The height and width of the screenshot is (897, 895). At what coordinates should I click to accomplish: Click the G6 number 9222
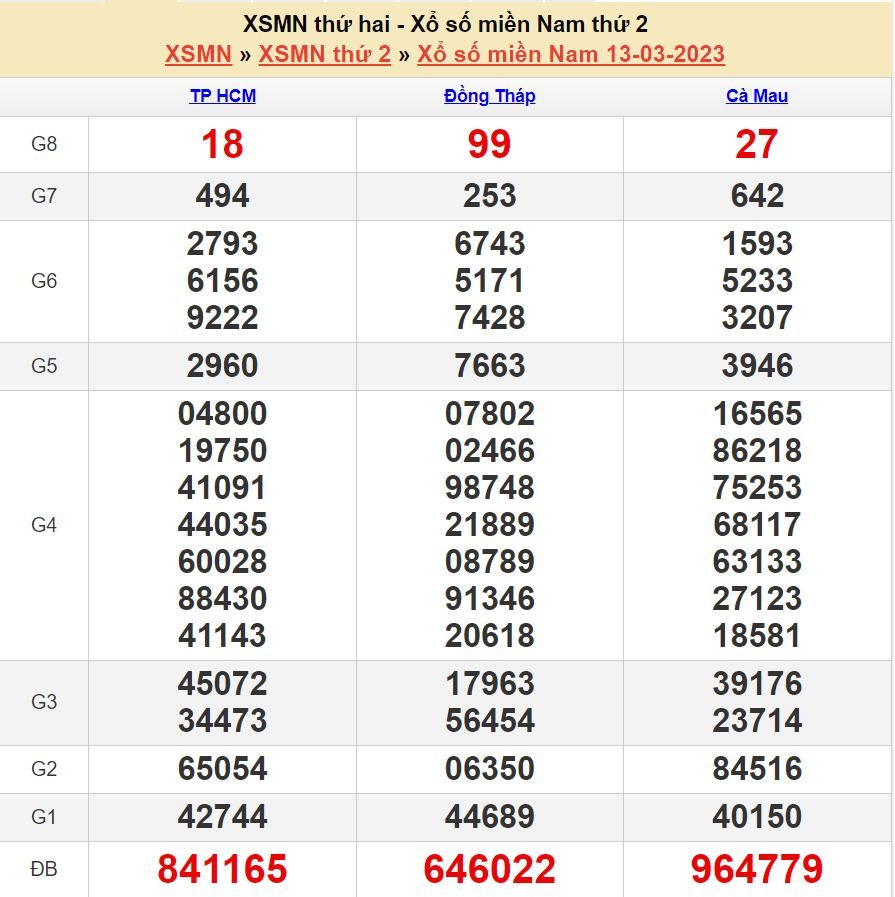[x=222, y=317]
